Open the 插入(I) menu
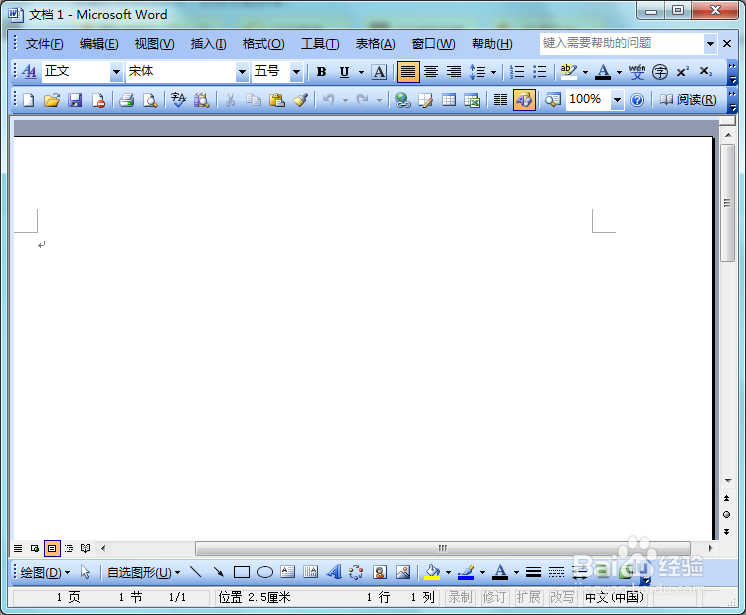The image size is (746, 615). tap(208, 44)
